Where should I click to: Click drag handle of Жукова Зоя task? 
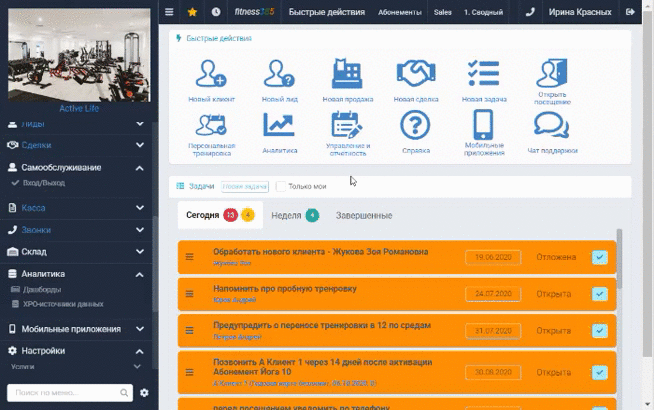(189, 257)
